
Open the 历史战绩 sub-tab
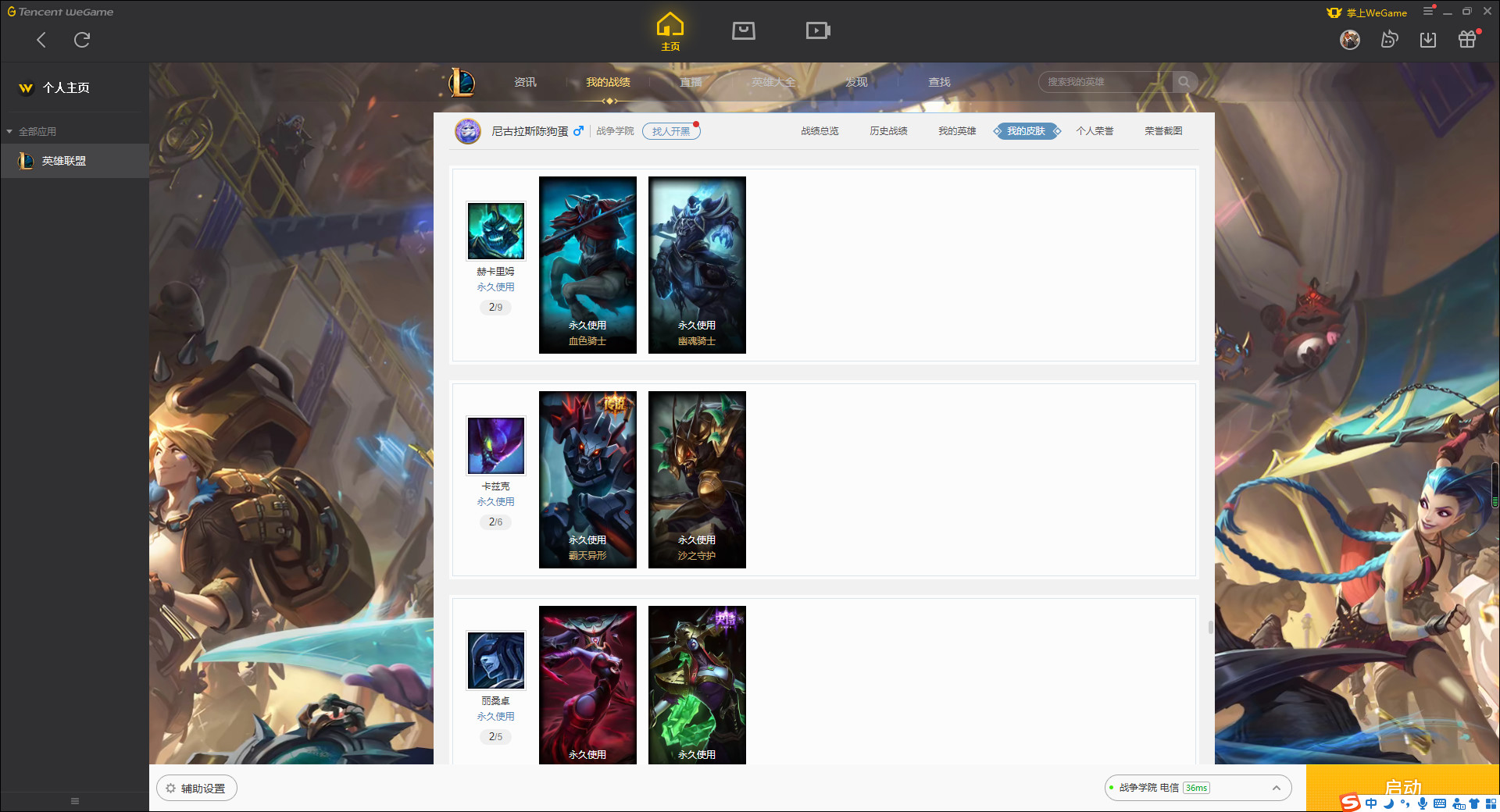[x=888, y=131]
